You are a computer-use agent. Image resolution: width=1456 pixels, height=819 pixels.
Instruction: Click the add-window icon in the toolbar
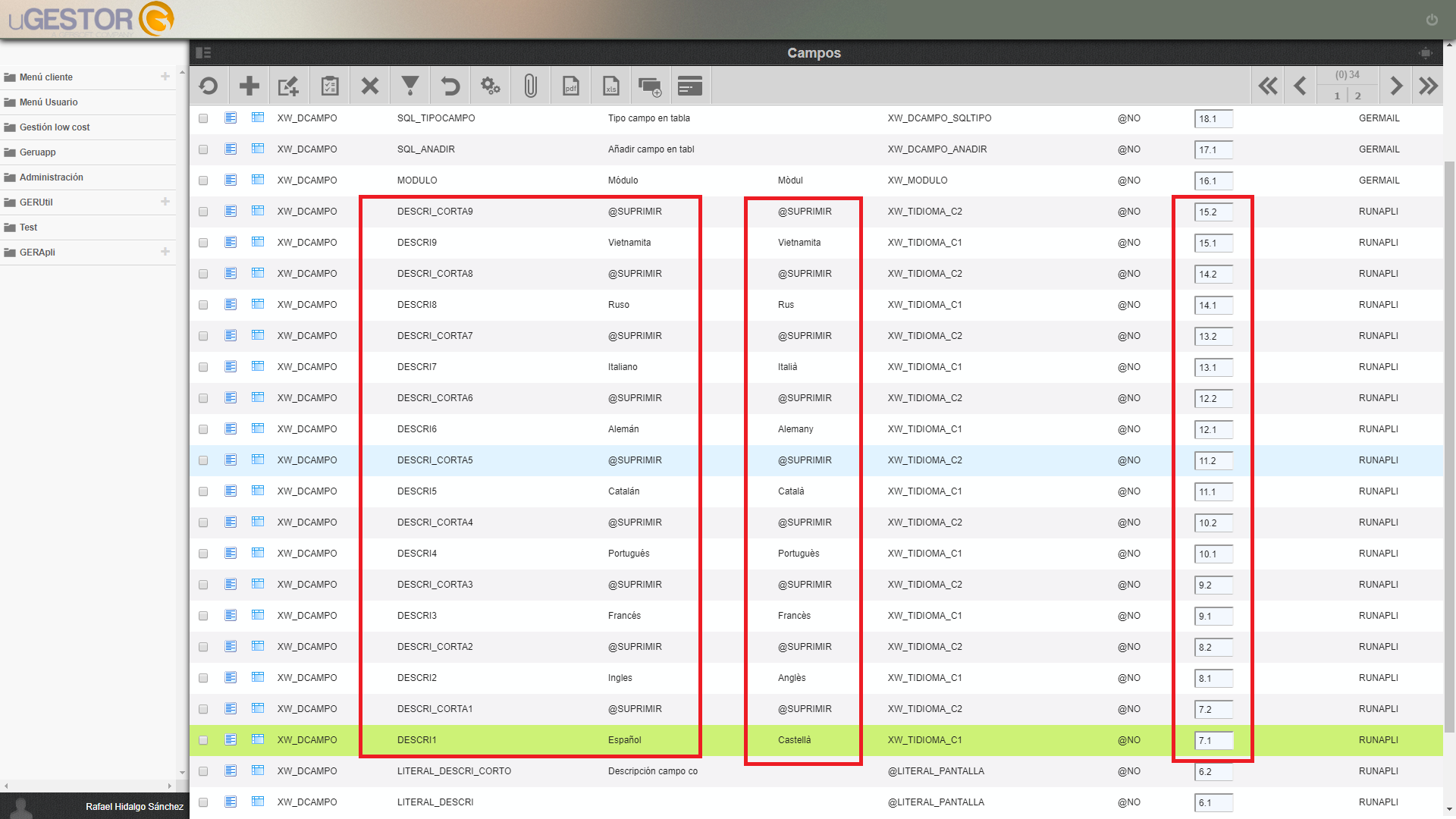tap(650, 86)
